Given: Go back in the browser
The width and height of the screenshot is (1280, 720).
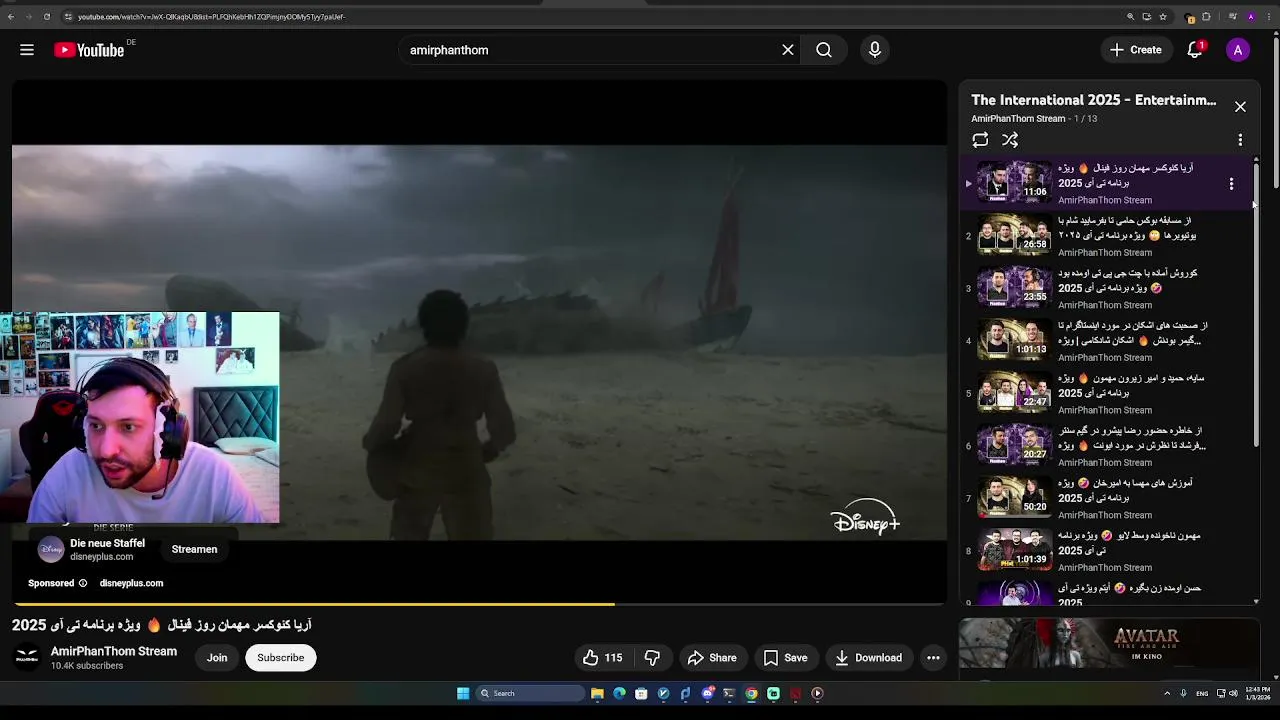Looking at the screenshot, I should click(11, 17).
